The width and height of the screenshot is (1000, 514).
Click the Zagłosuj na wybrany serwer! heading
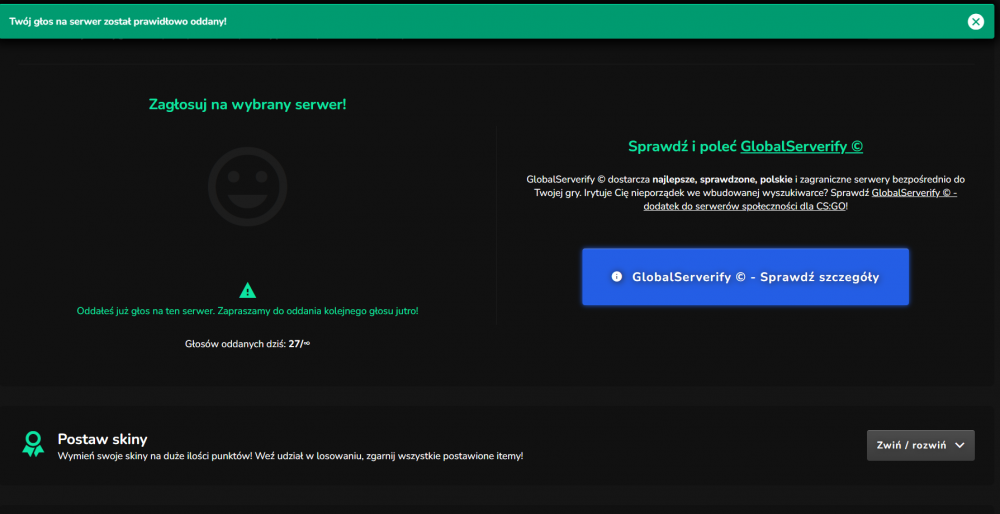247,104
